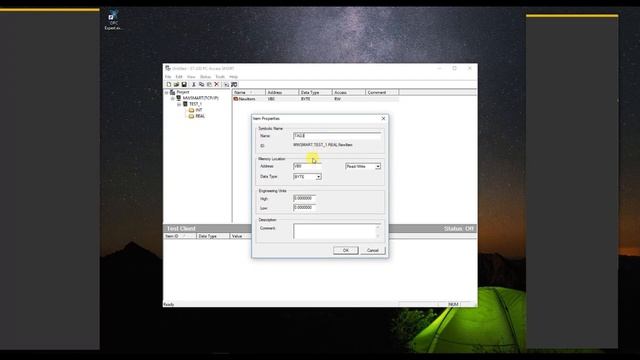Click the Copy toolbar icon
This screenshot has height=360, width=640.
pyautogui.click(x=201, y=84)
